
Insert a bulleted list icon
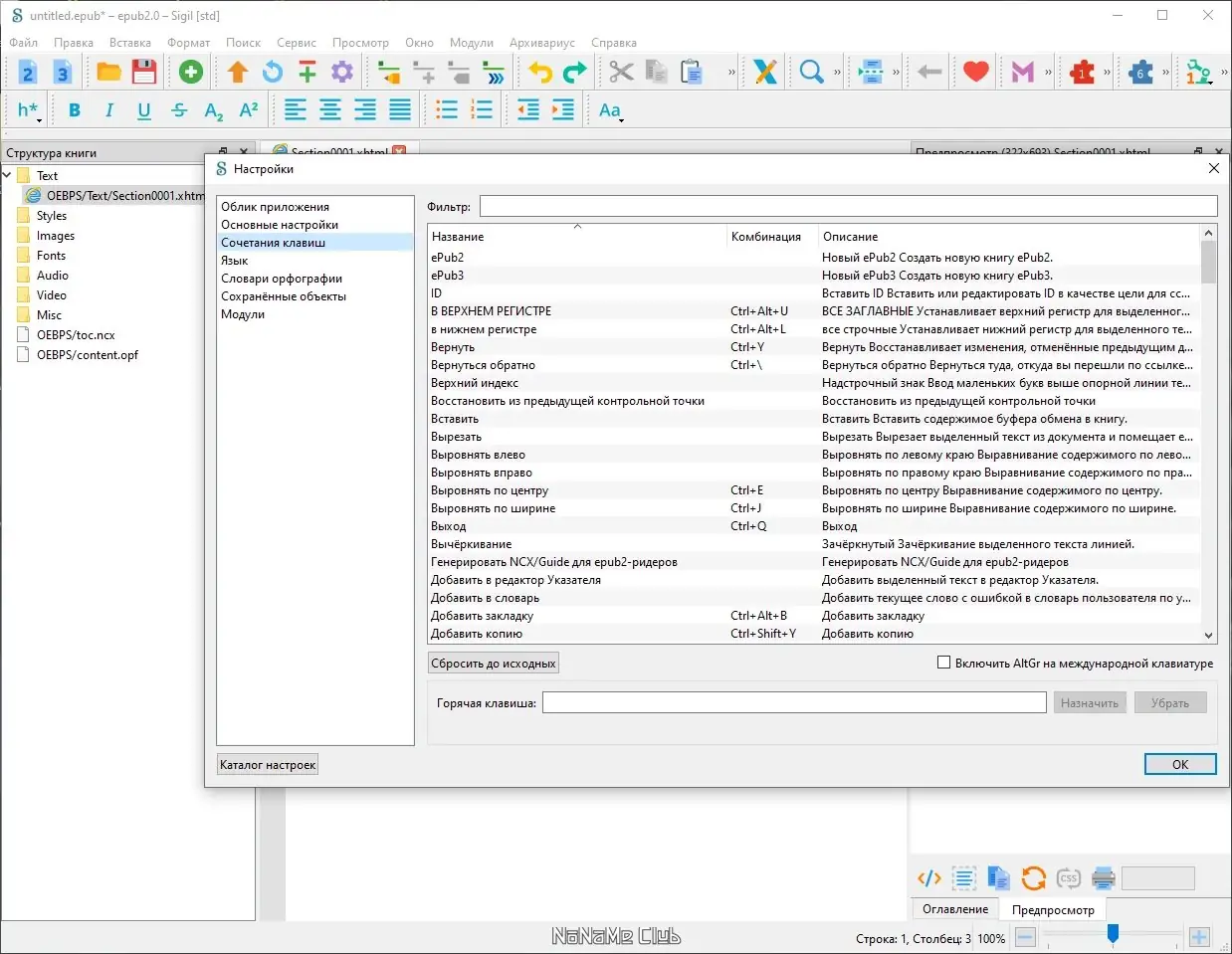447,110
